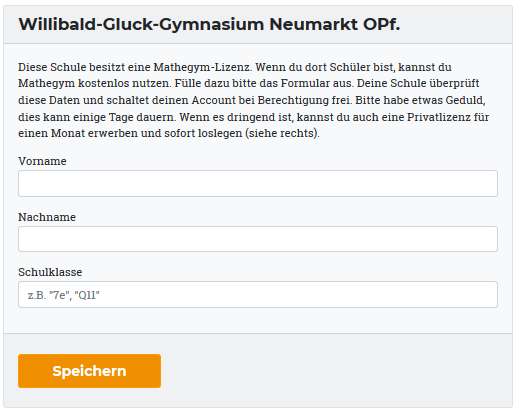520x417 pixels.
Task: Click the word Neumarkt in the title
Action: [313, 24]
